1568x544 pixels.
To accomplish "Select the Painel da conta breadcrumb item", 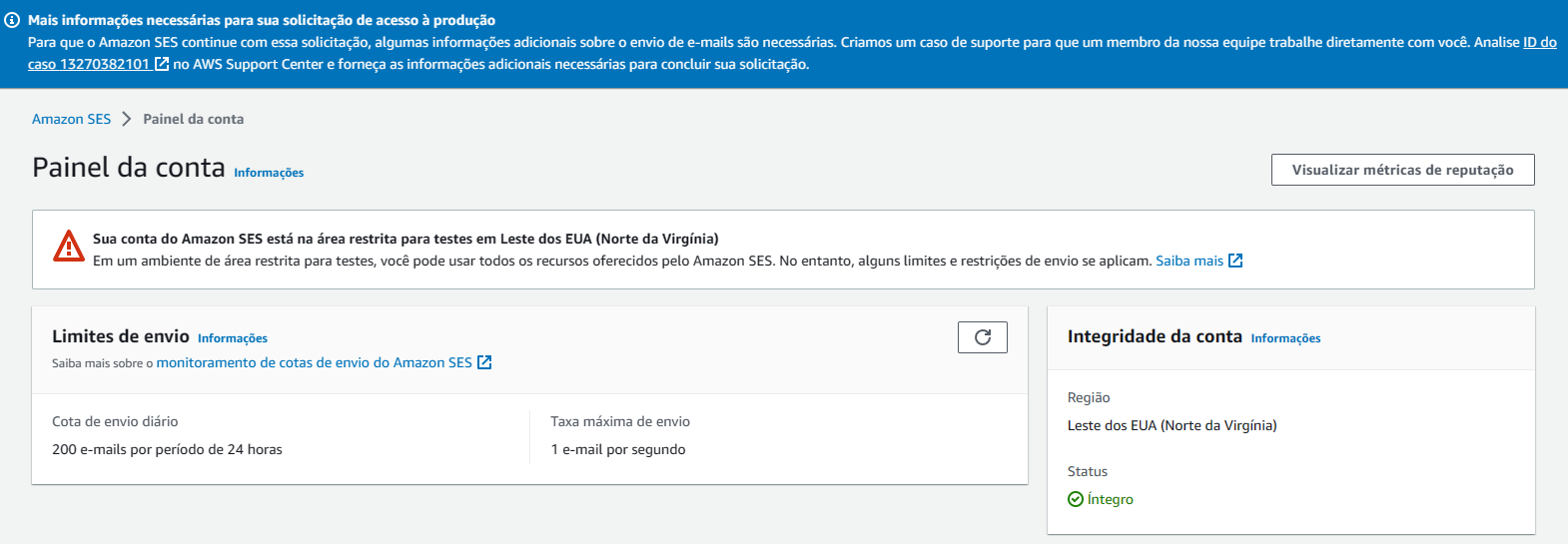I will 194,119.
